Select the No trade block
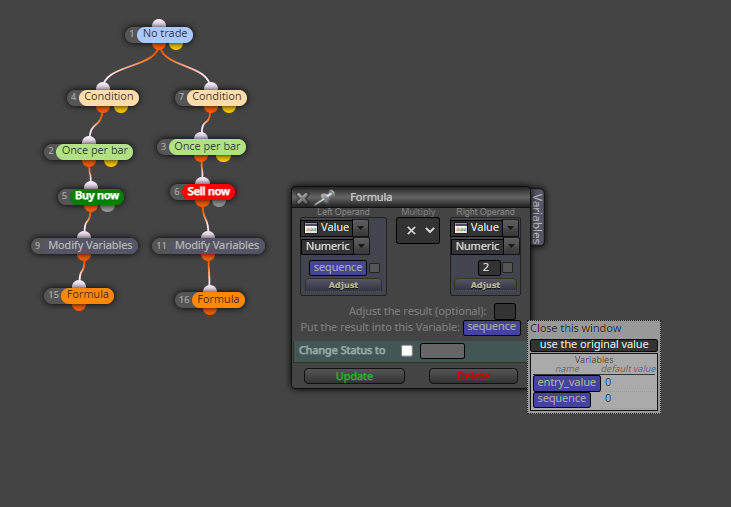731x507 pixels. click(x=165, y=34)
